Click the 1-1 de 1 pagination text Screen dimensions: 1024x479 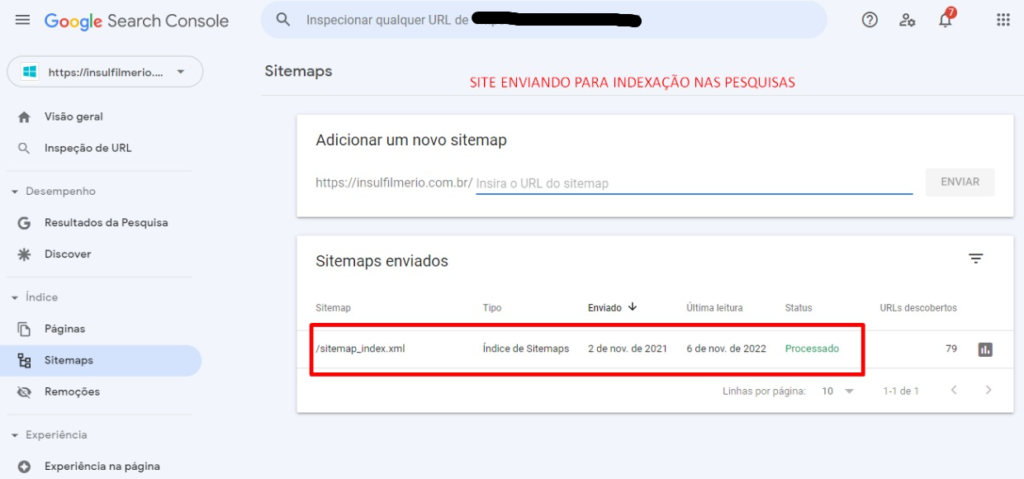(x=901, y=391)
